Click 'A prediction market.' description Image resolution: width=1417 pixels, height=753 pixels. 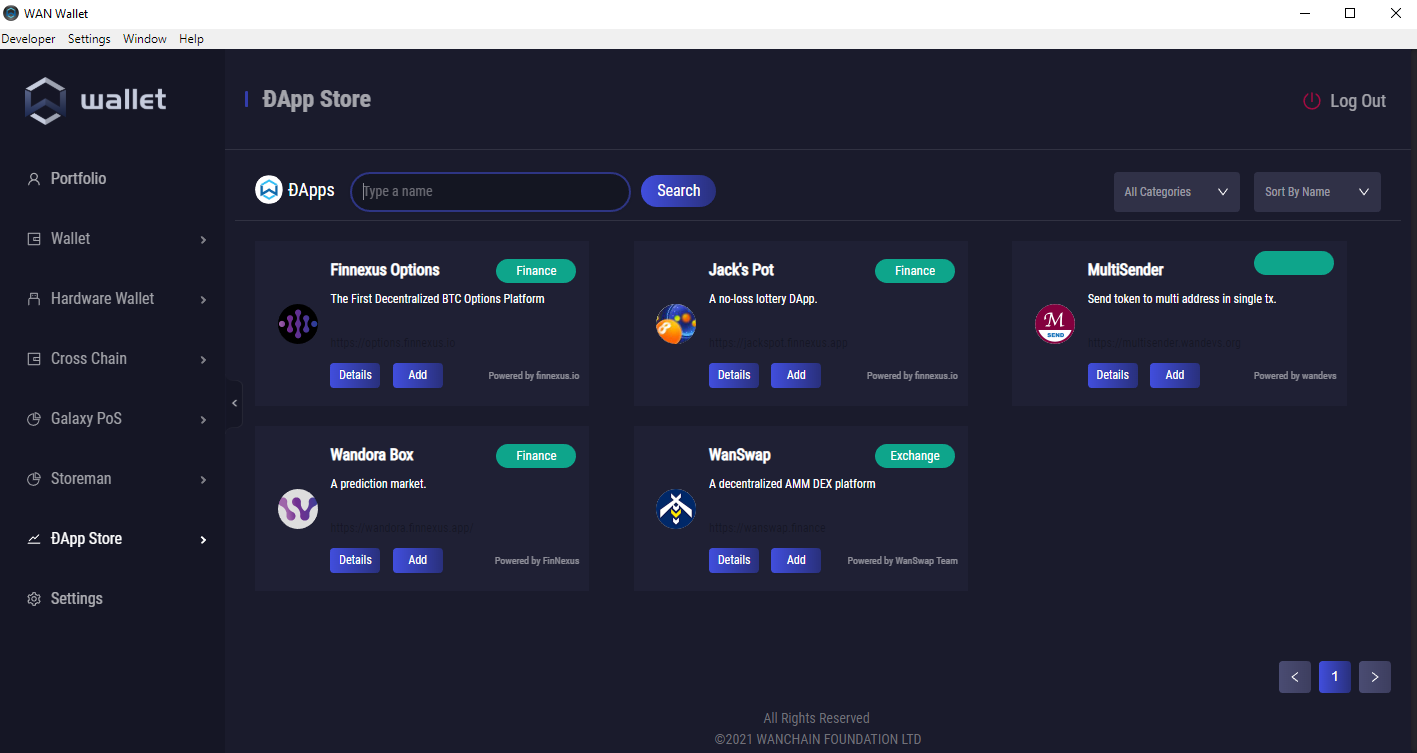pyautogui.click(x=378, y=484)
